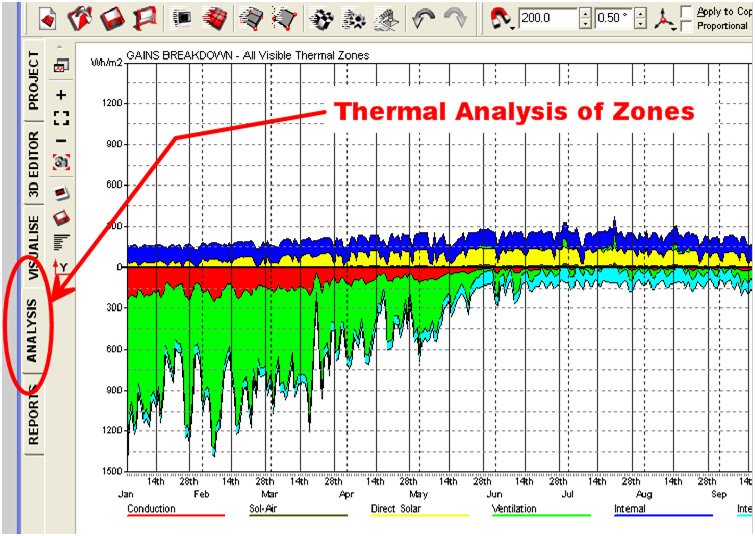This screenshot has height=536, width=755.
Task: Undo the last action
Action: tap(424, 19)
